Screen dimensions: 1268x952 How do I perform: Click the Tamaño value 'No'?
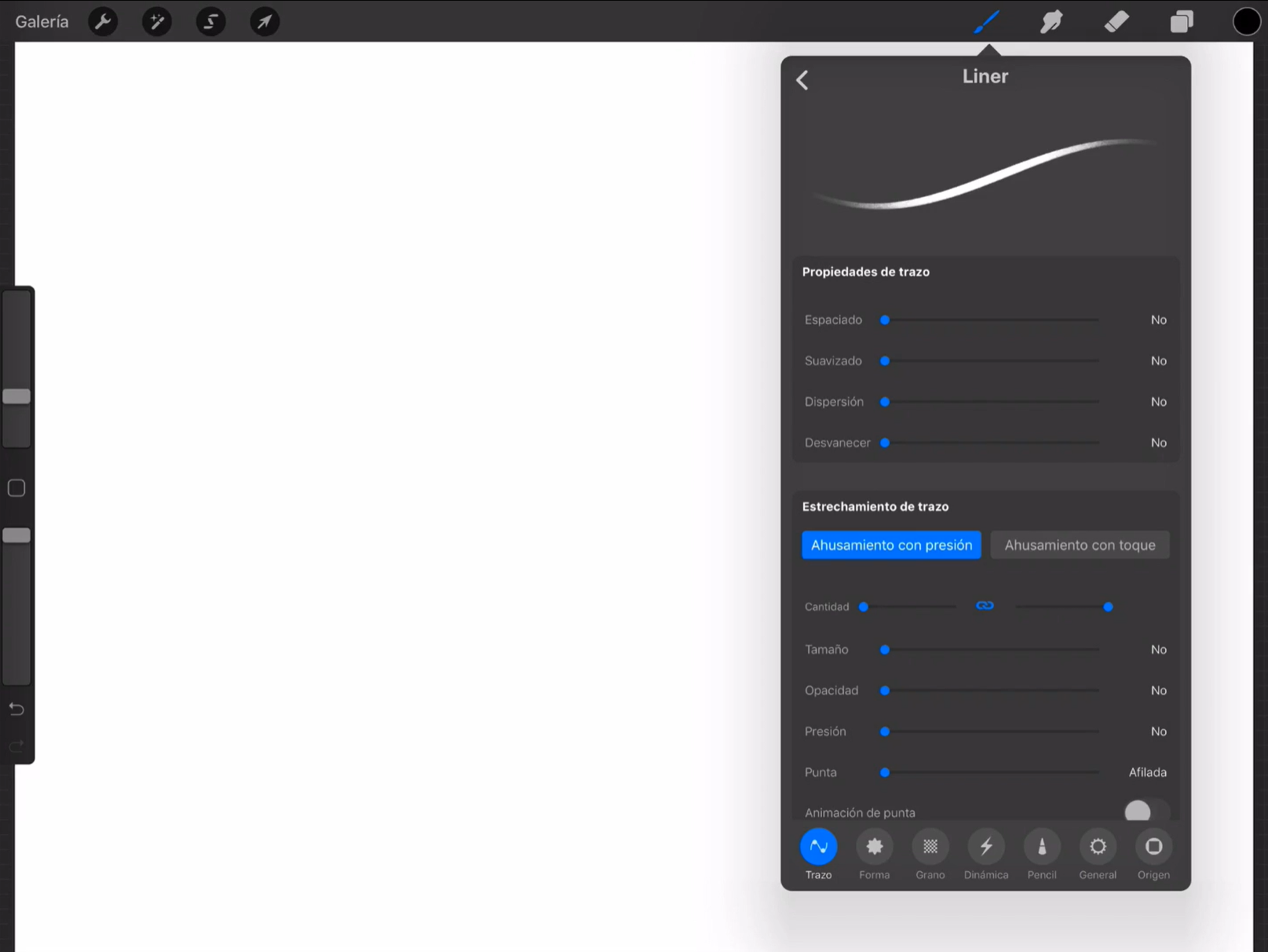click(1159, 650)
